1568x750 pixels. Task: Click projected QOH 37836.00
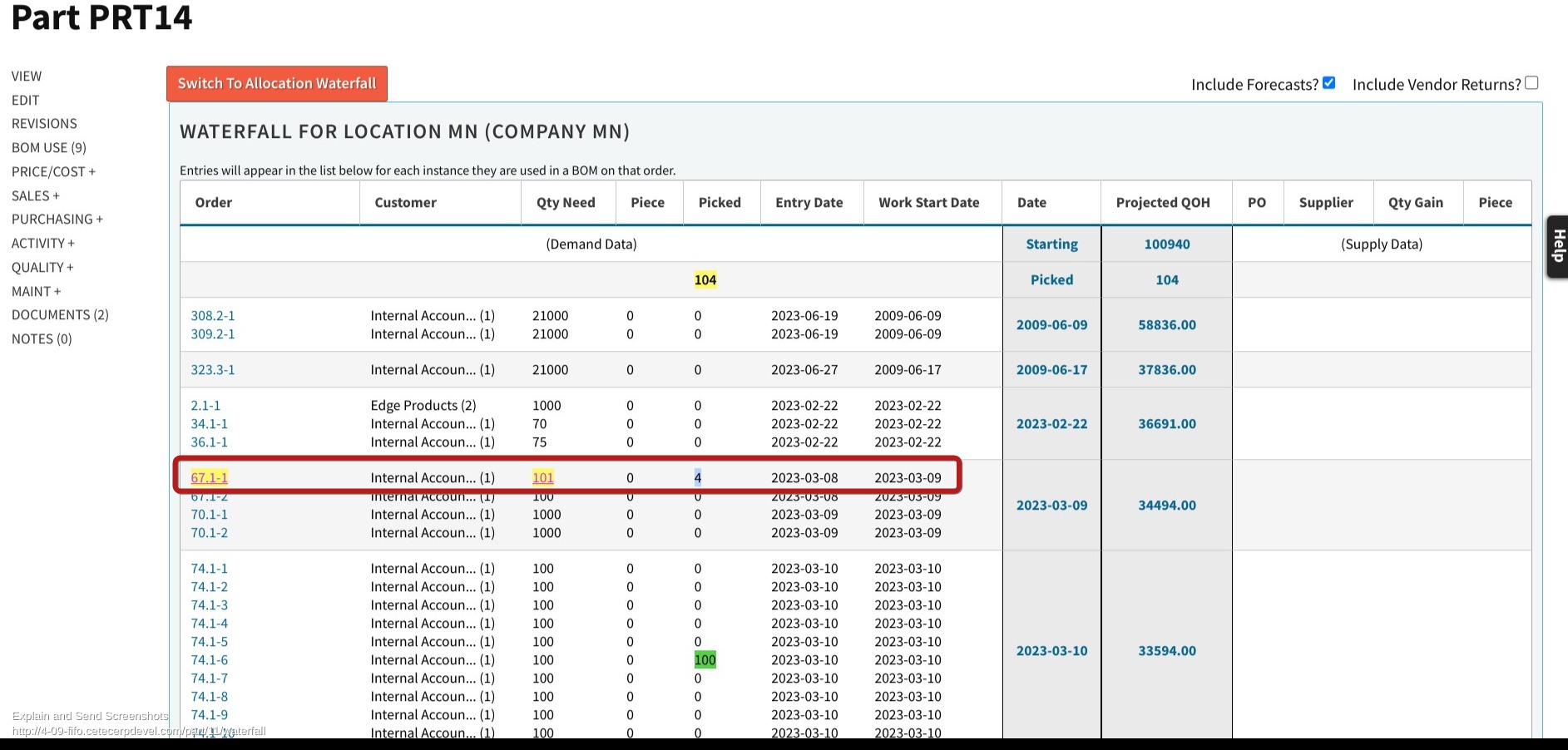[1167, 370]
